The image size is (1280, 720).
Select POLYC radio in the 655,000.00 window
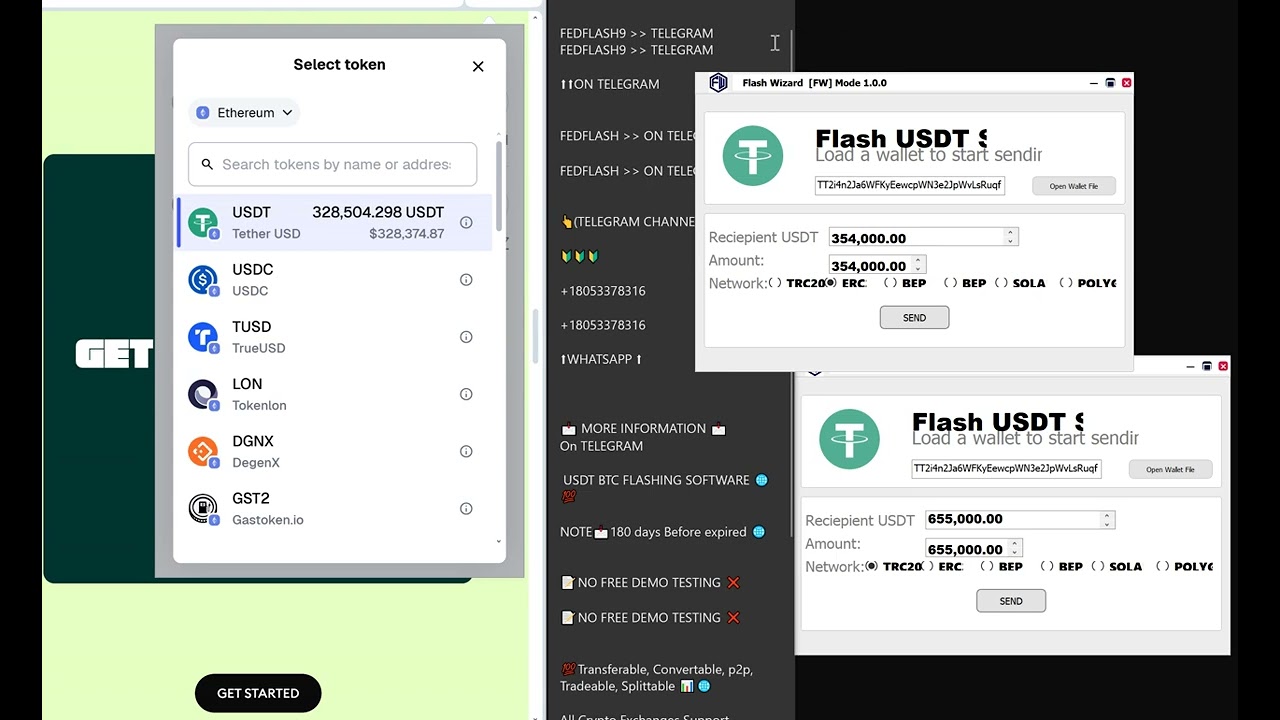click(1163, 566)
